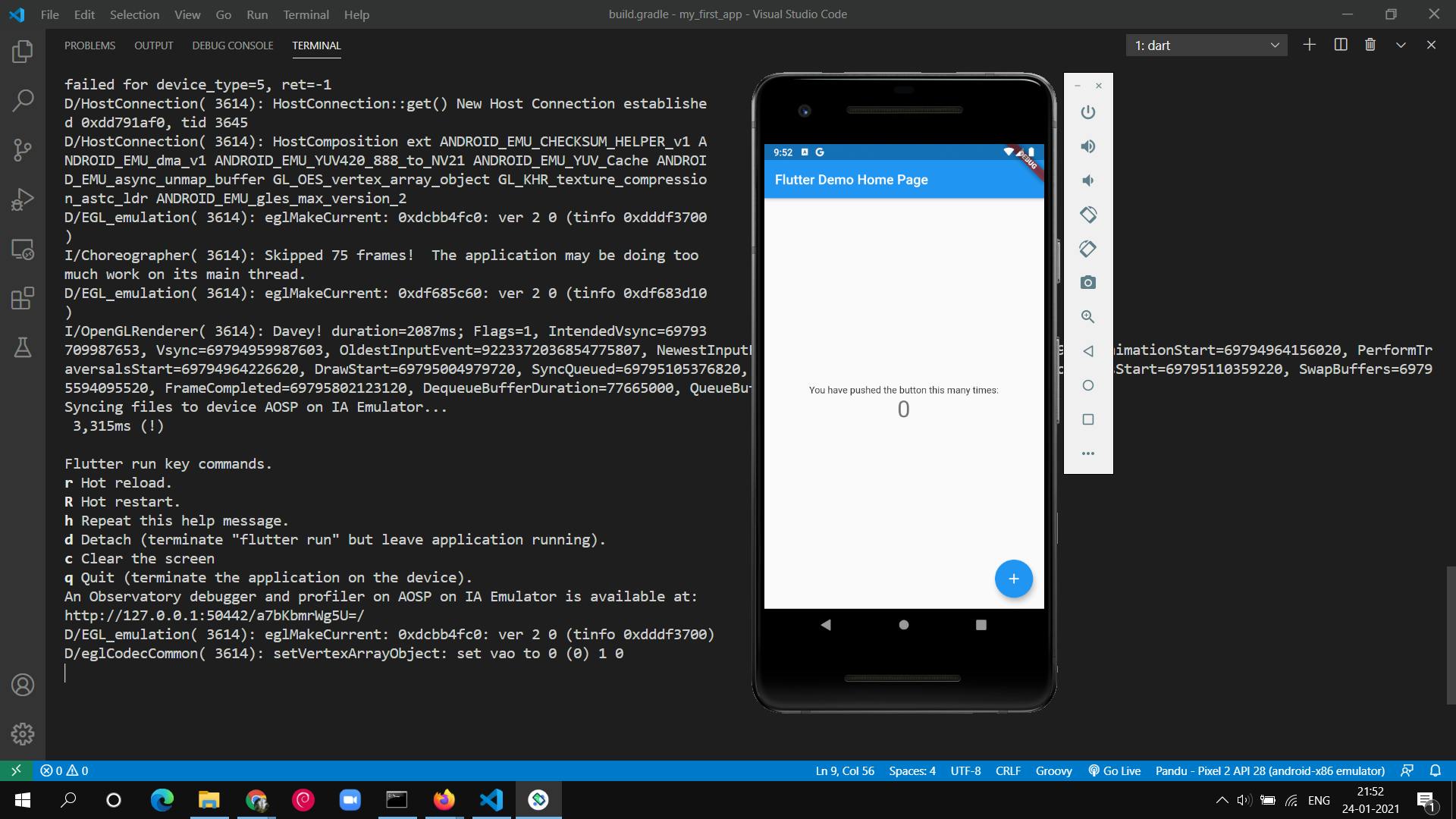This screenshot has width=1456, height=819.
Task: Split the terminal panel
Action: click(1341, 45)
